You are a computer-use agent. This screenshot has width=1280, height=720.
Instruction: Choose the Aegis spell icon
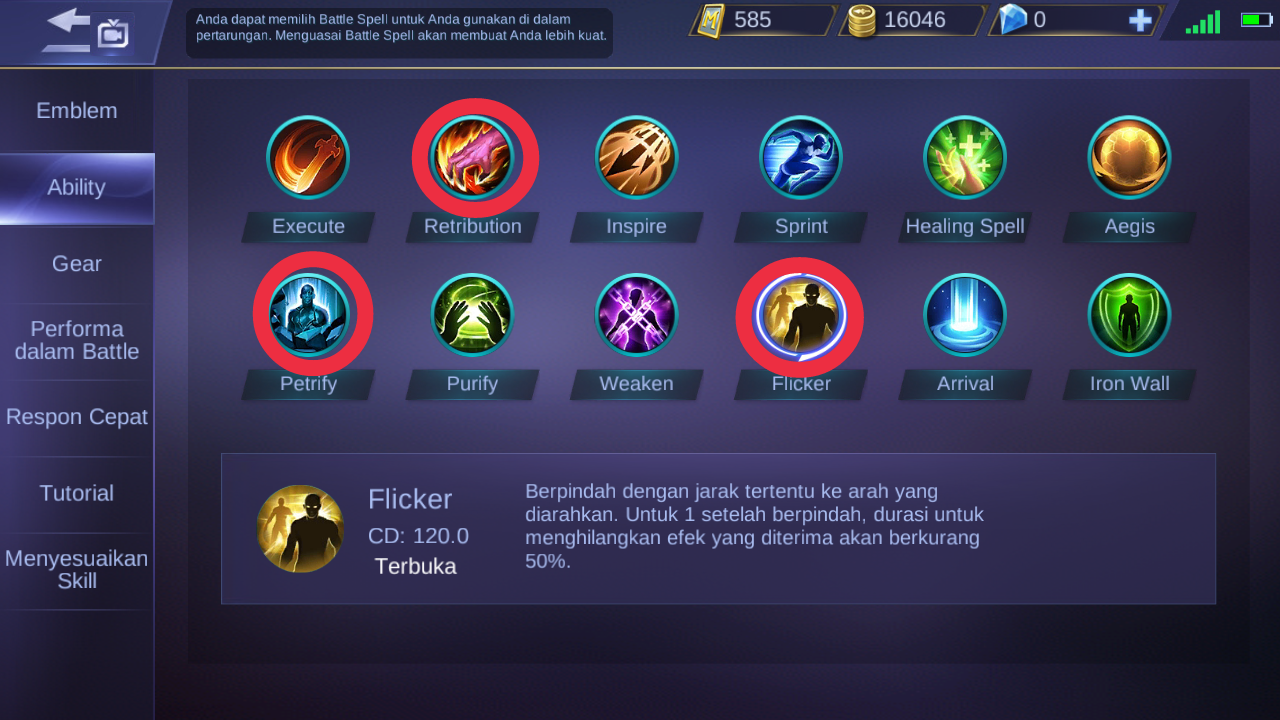point(1129,158)
